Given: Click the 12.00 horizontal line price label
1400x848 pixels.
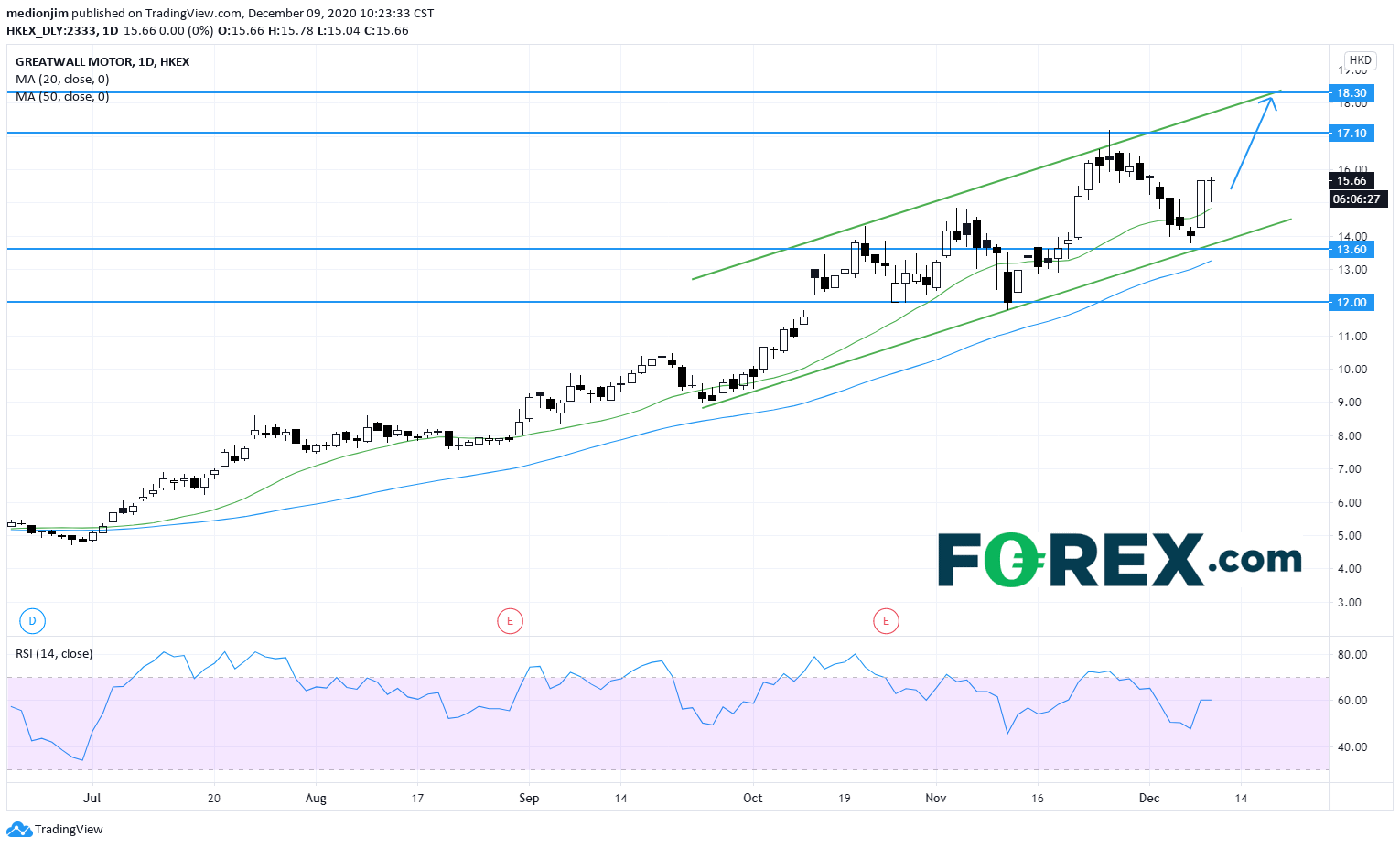Looking at the screenshot, I should pos(1351,303).
